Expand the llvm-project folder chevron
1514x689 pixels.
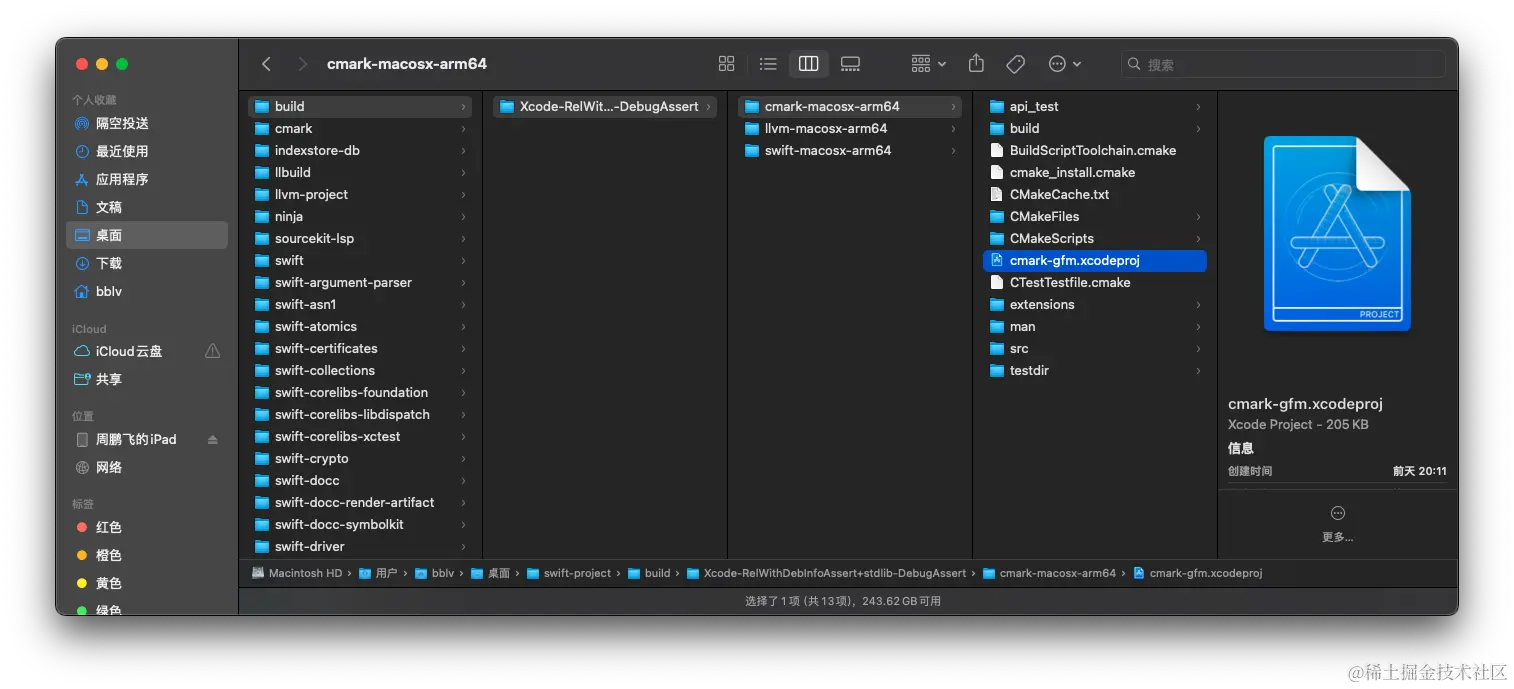(x=463, y=194)
